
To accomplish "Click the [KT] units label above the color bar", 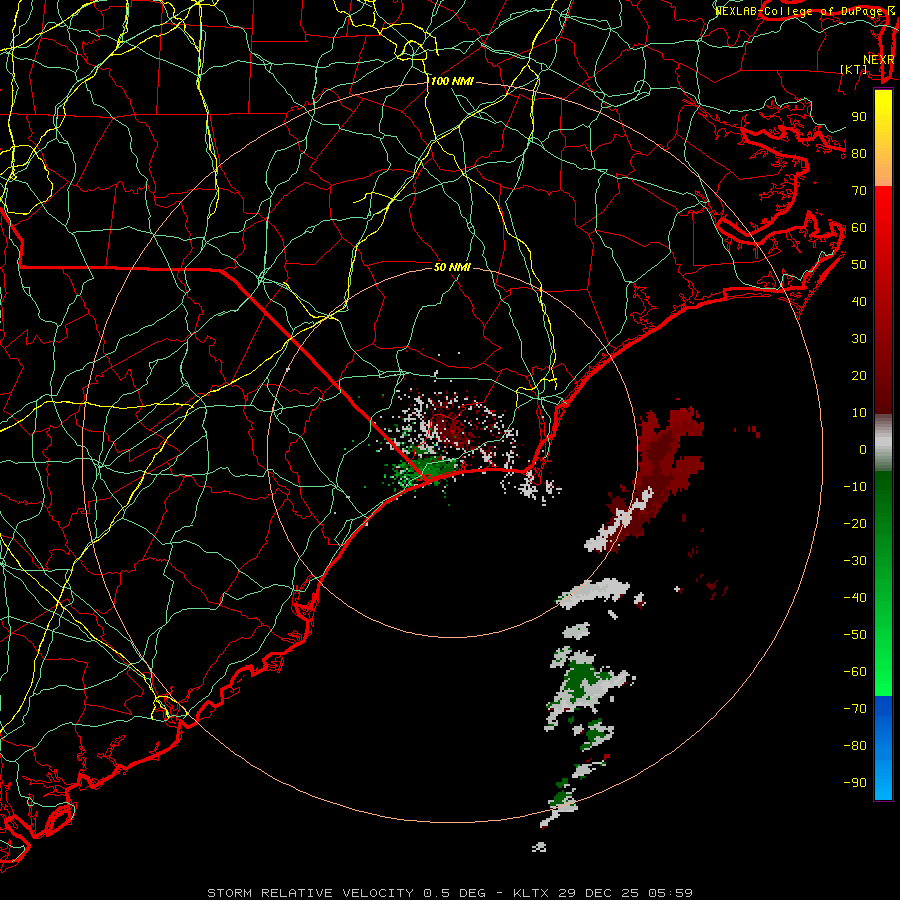I will tap(854, 69).
